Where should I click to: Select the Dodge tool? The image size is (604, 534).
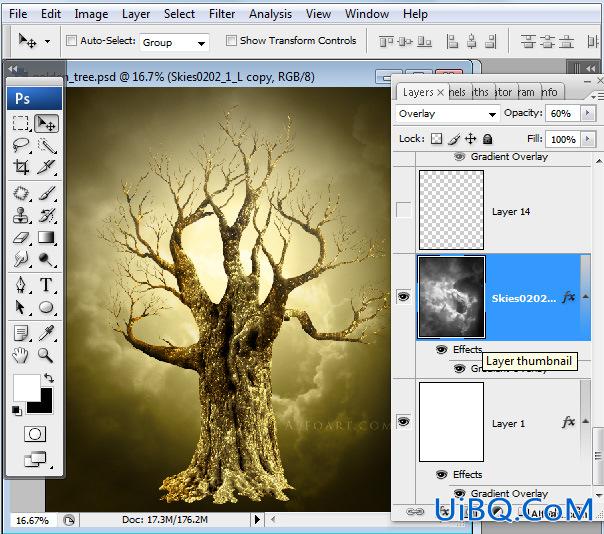tap(47, 260)
